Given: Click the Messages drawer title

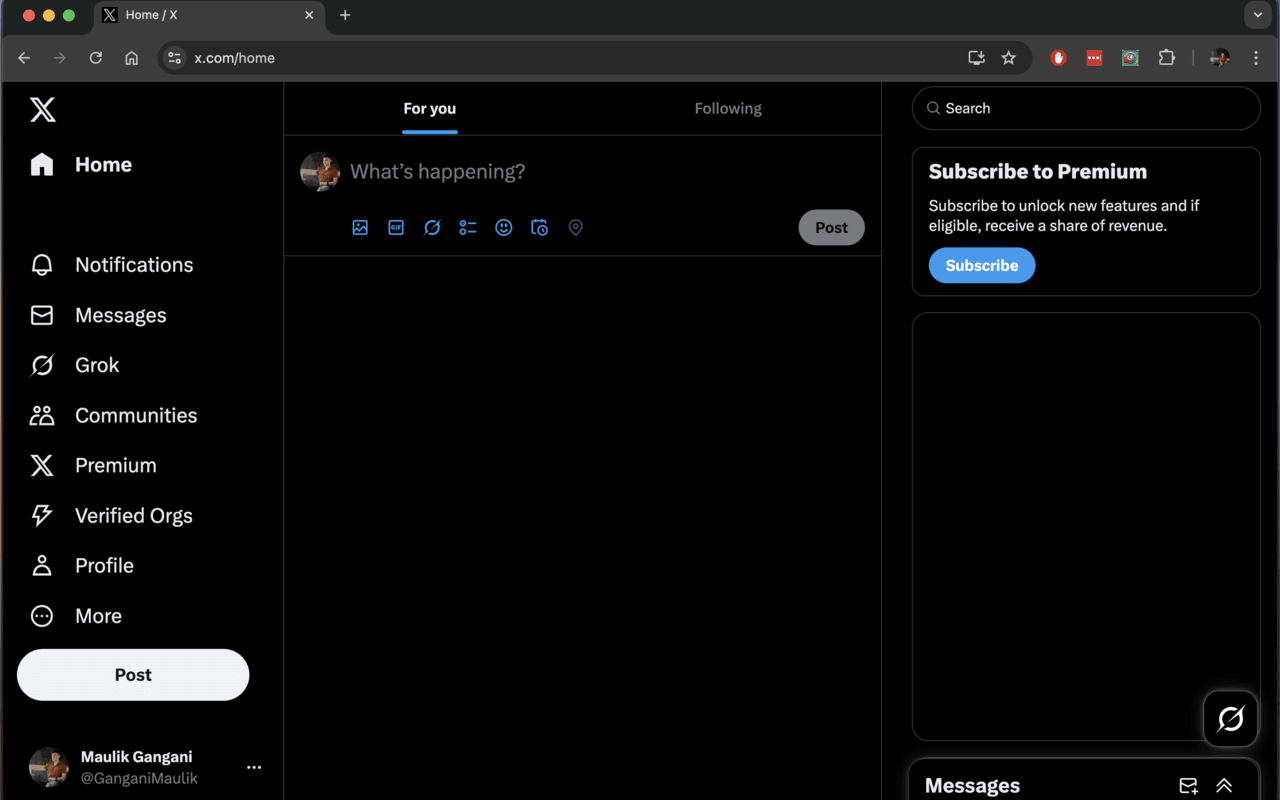Looking at the screenshot, I should click(x=972, y=786).
